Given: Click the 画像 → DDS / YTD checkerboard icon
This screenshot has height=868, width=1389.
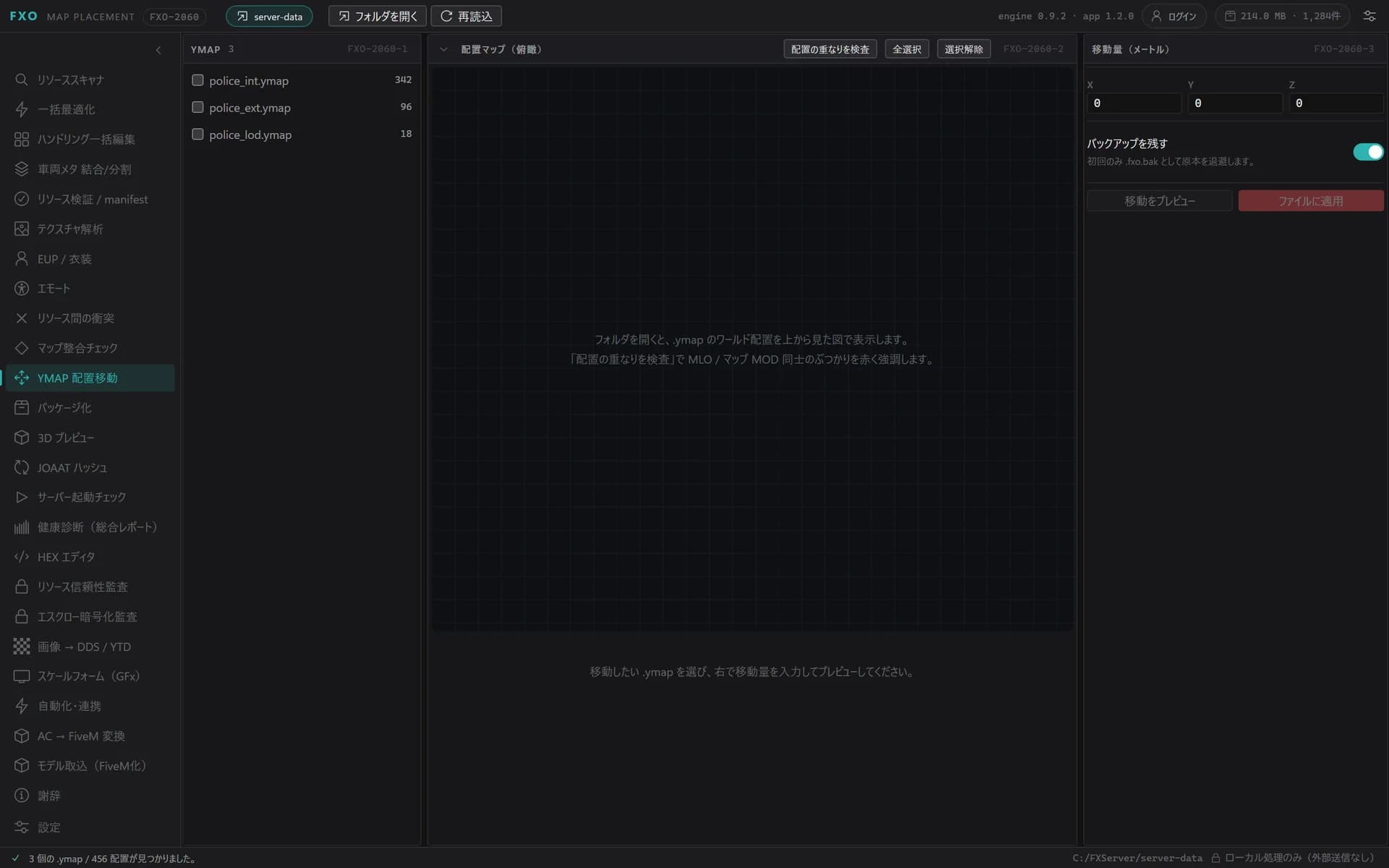Looking at the screenshot, I should click(22, 647).
